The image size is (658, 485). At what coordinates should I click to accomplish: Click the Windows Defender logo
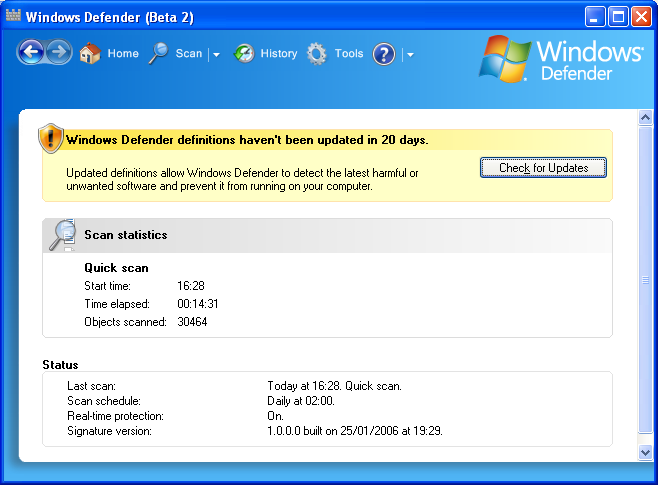(x=561, y=59)
